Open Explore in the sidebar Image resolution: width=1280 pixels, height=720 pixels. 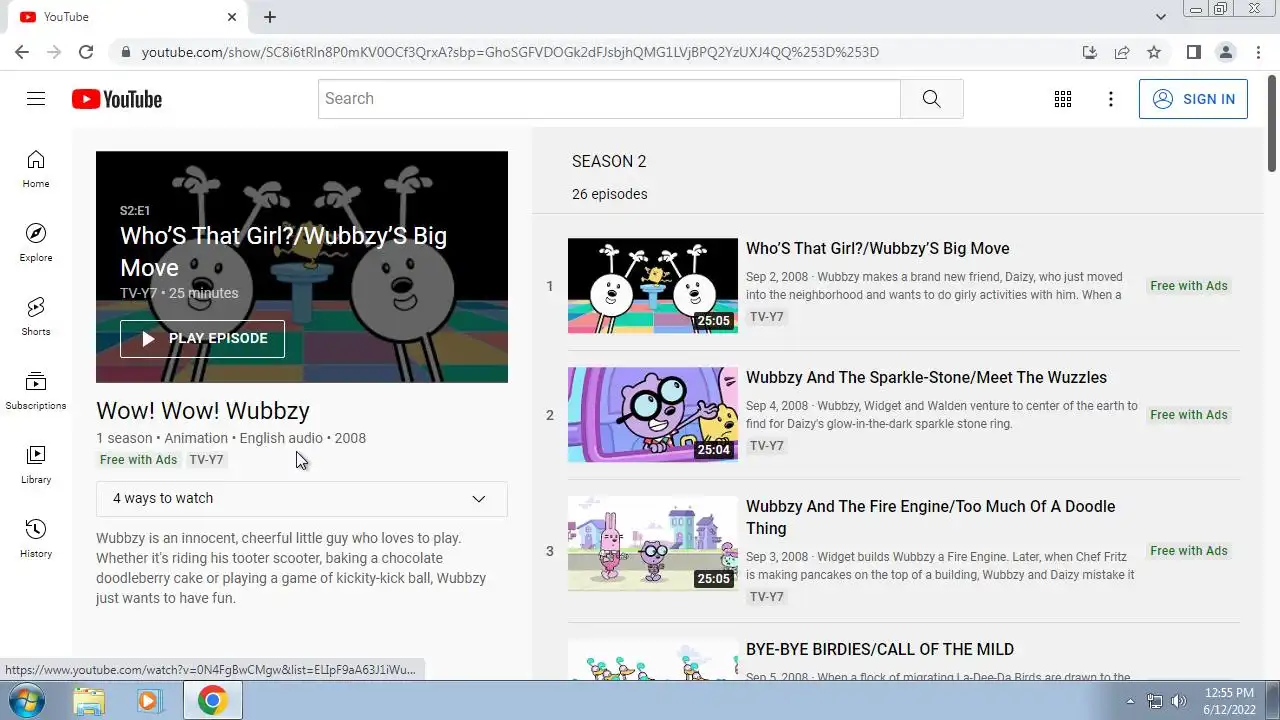[36, 243]
